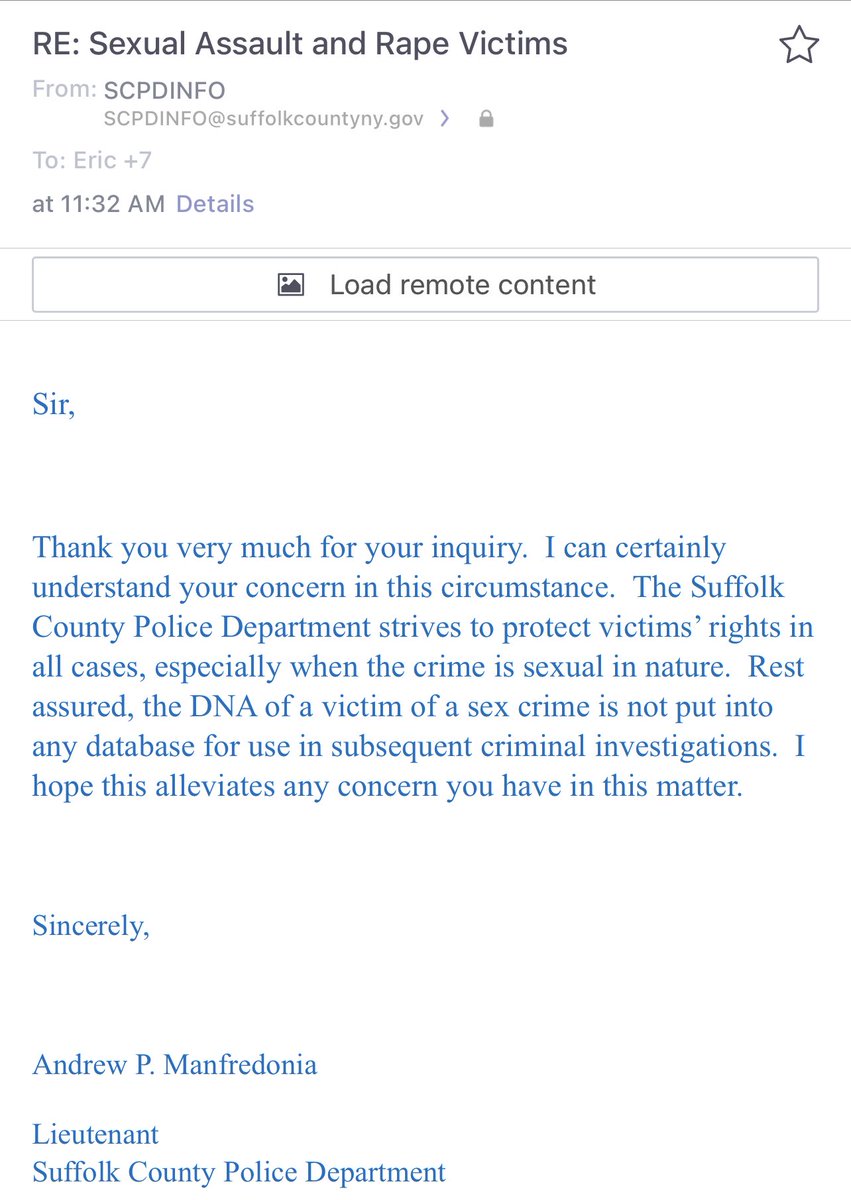The width and height of the screenshot is (851, 1200).
Task: Click the paragraph starting Thank you
Action: pyautogui.click(x=423, y=666)
